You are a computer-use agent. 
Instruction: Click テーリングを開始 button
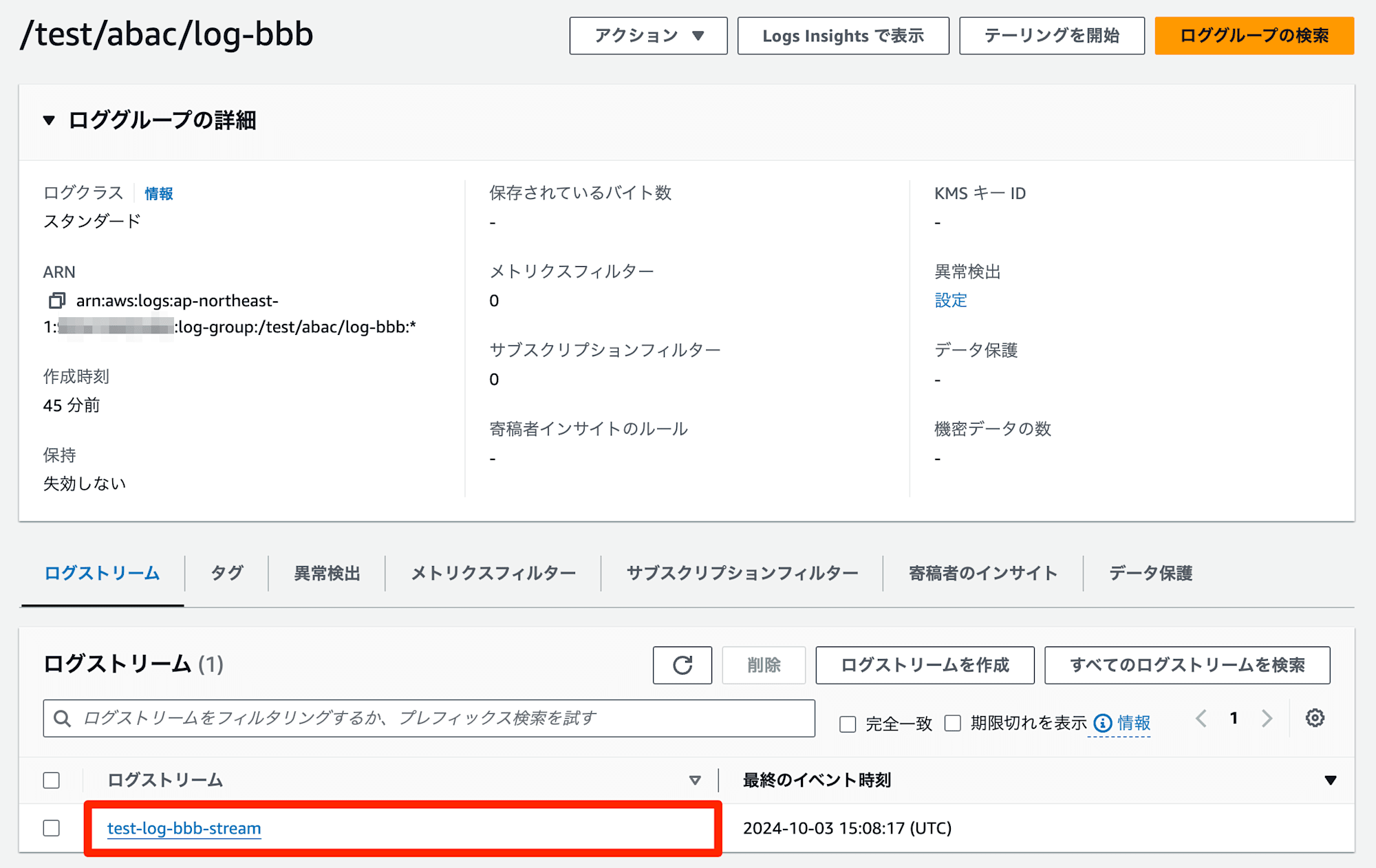click(x=1052, y=36)
